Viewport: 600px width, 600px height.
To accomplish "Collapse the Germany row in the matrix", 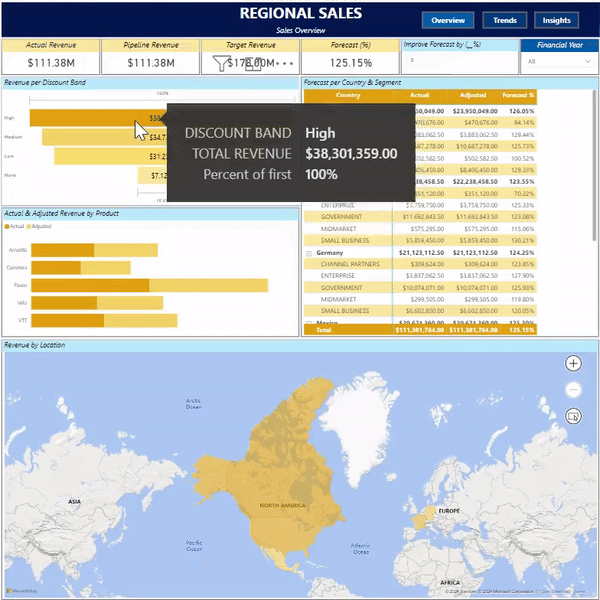I will (307, 253).
